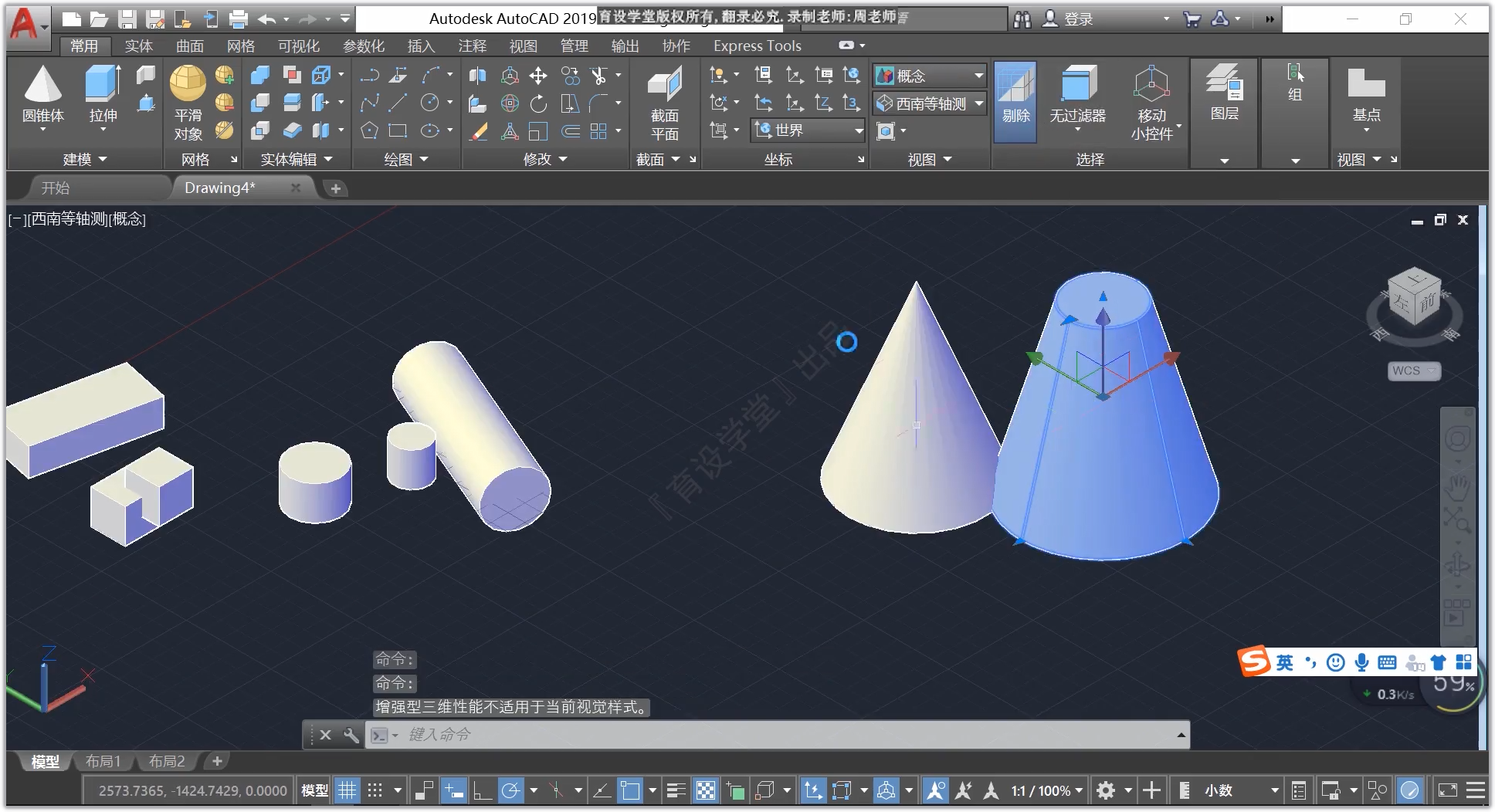
Task: Switch to the Solid (实体) ribbon tab
Action: pos(139,46)
